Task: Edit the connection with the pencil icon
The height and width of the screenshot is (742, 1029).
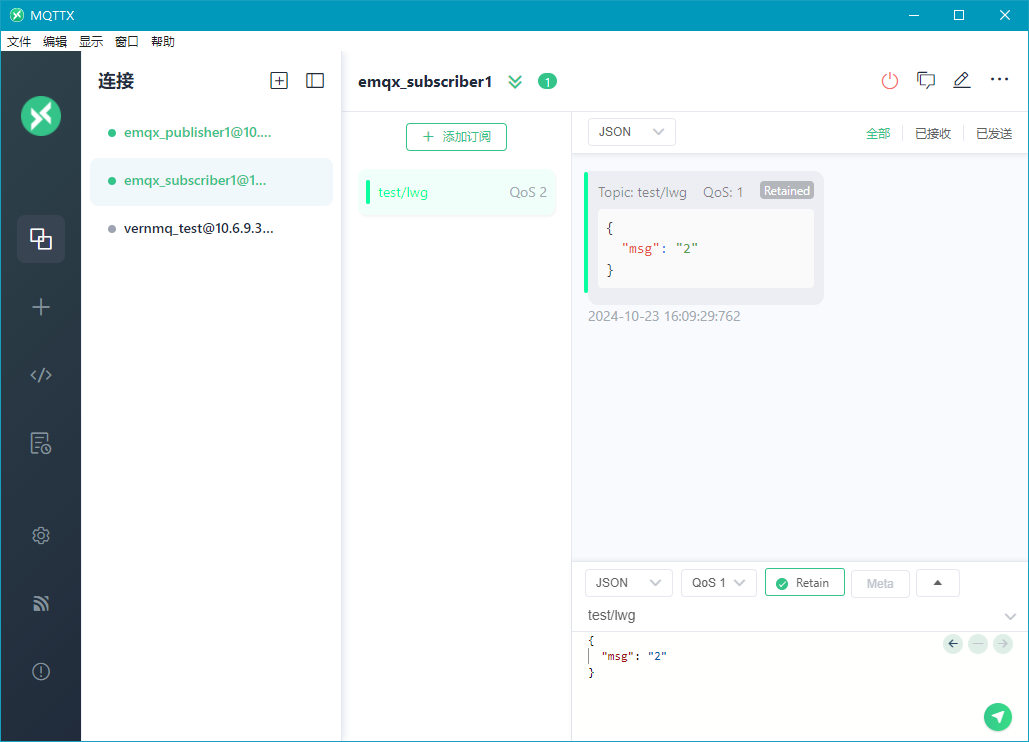Action: pyautogui.click(x=961, y=81)
